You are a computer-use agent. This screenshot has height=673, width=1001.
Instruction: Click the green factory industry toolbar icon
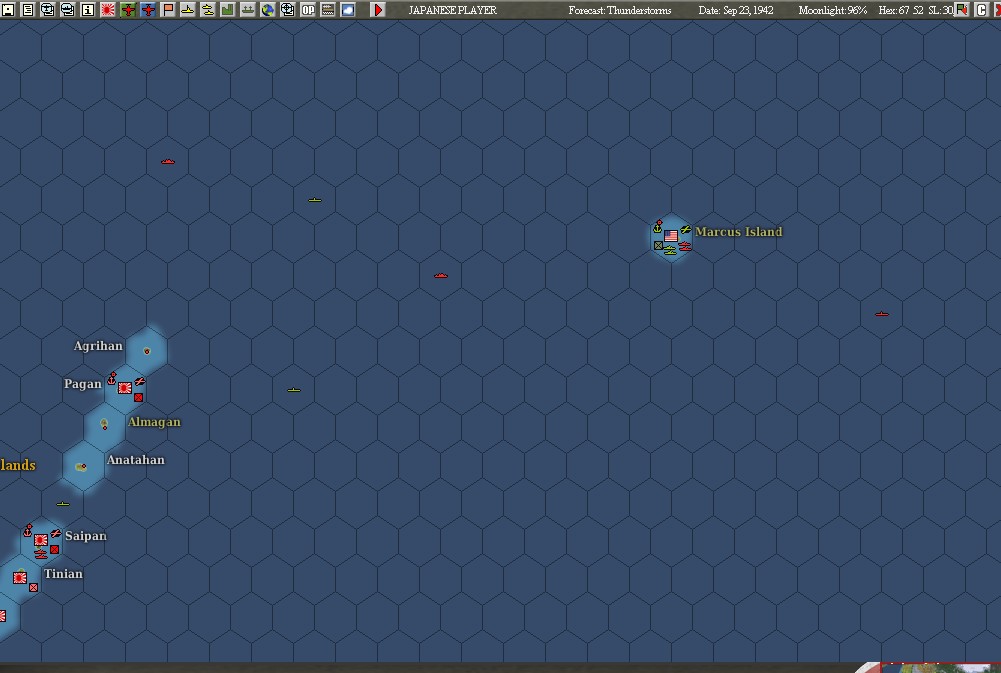(227, 10)
